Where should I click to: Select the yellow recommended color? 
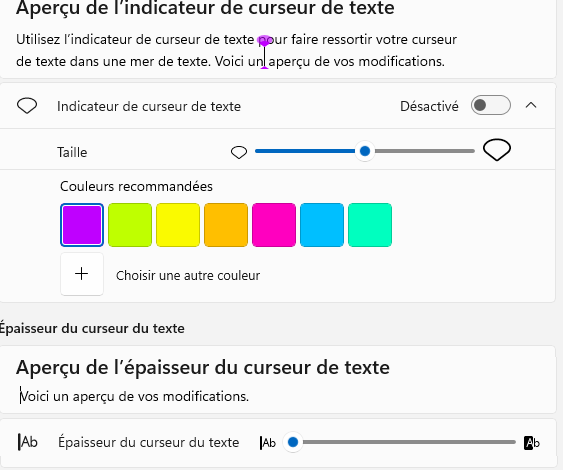pos(178,225)
